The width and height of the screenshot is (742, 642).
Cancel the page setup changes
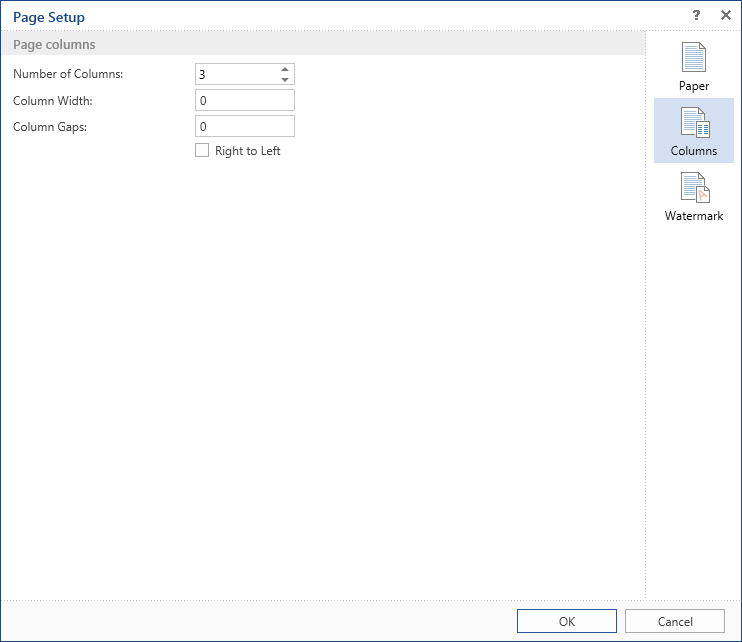[674, 621]
